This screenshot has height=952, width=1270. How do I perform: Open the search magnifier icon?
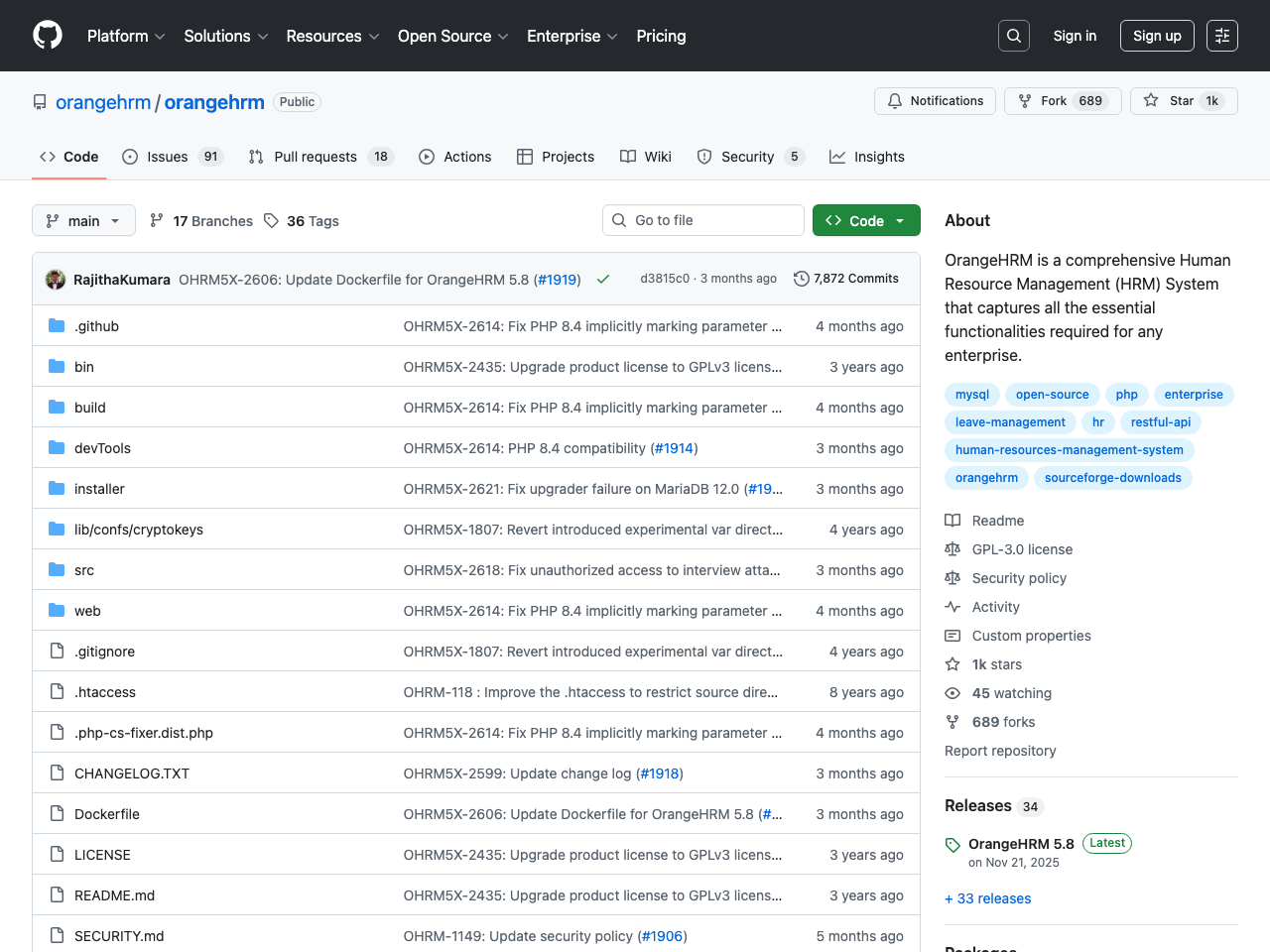click(x=1013, y=35)
